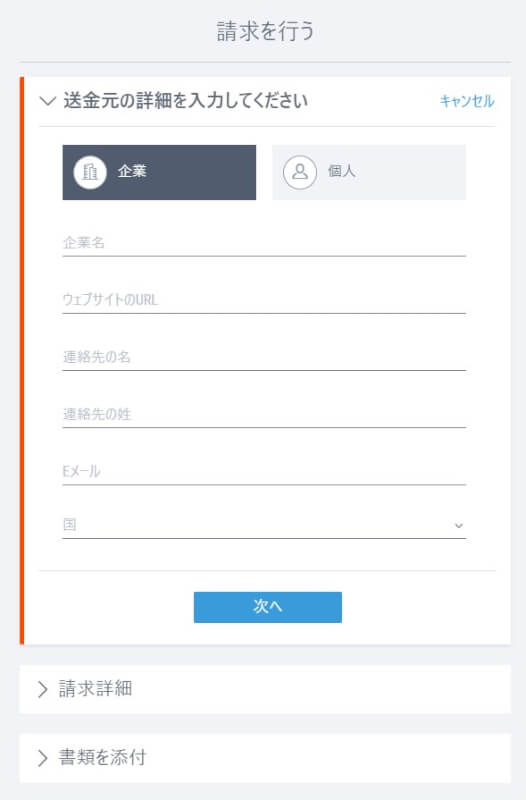Click the 送金元の詳細を入力してください heading

click(x=186, y=101)
